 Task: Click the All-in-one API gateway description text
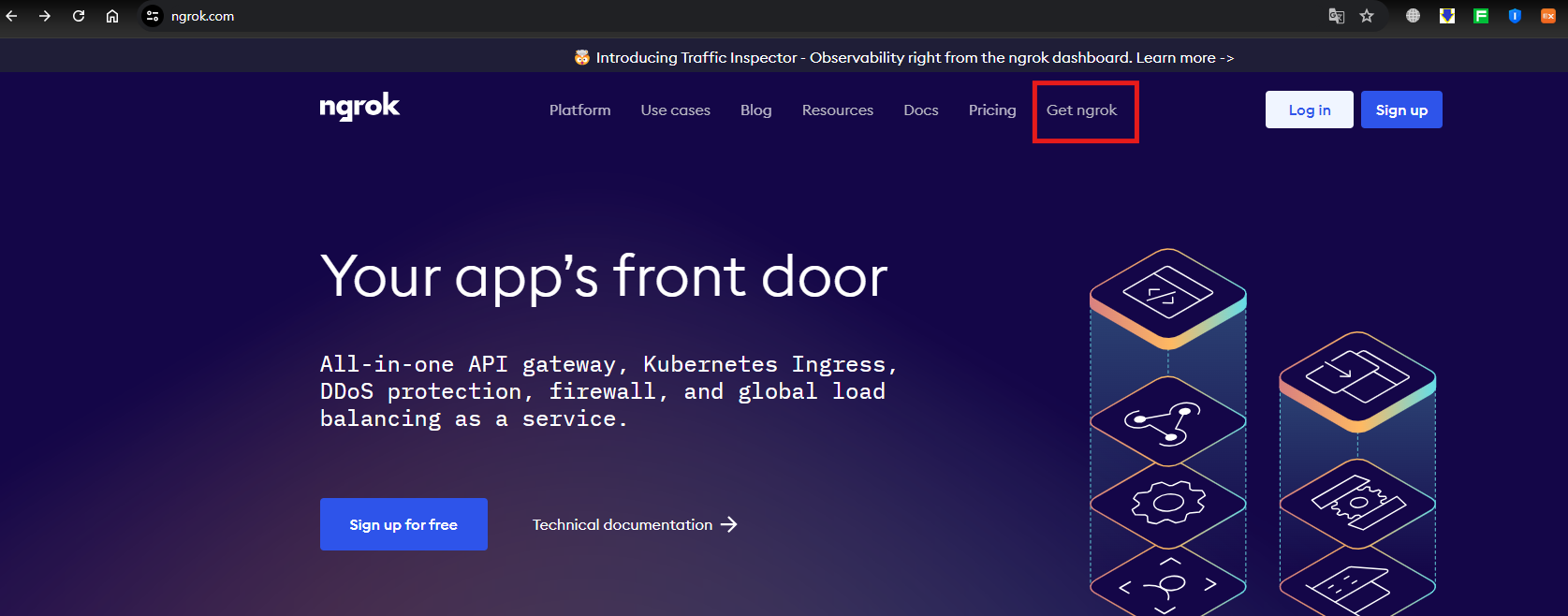608,391
